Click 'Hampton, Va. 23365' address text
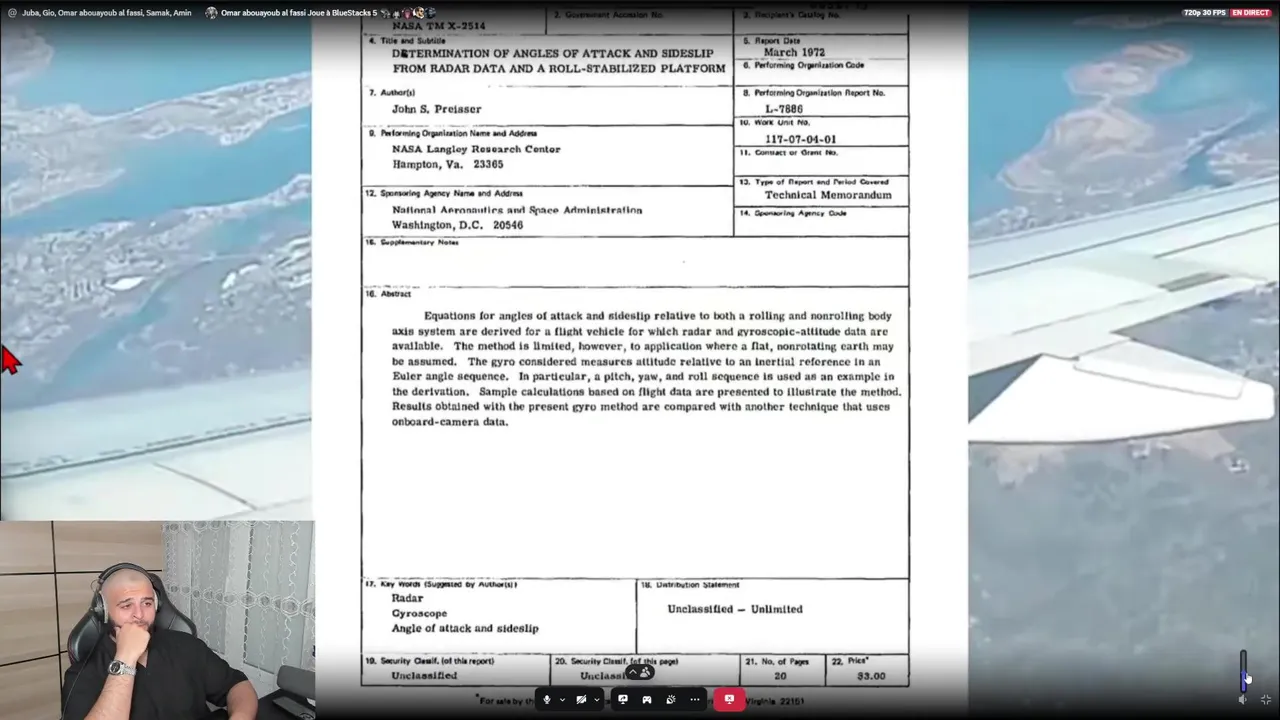Viewport: 1280px width, 720px height. click(447, 164)
